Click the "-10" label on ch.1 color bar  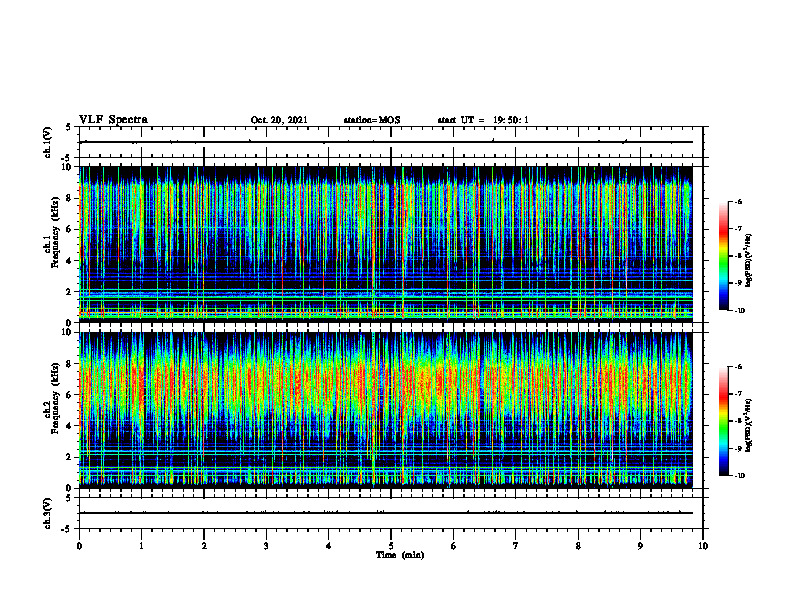click(x=740, y=311)
